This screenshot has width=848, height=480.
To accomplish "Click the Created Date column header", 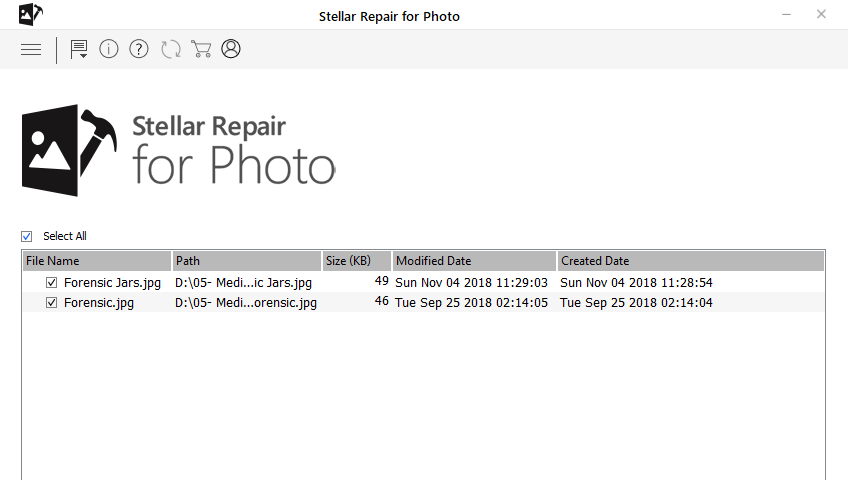I will pyautogui.click(x=691, y=261).
